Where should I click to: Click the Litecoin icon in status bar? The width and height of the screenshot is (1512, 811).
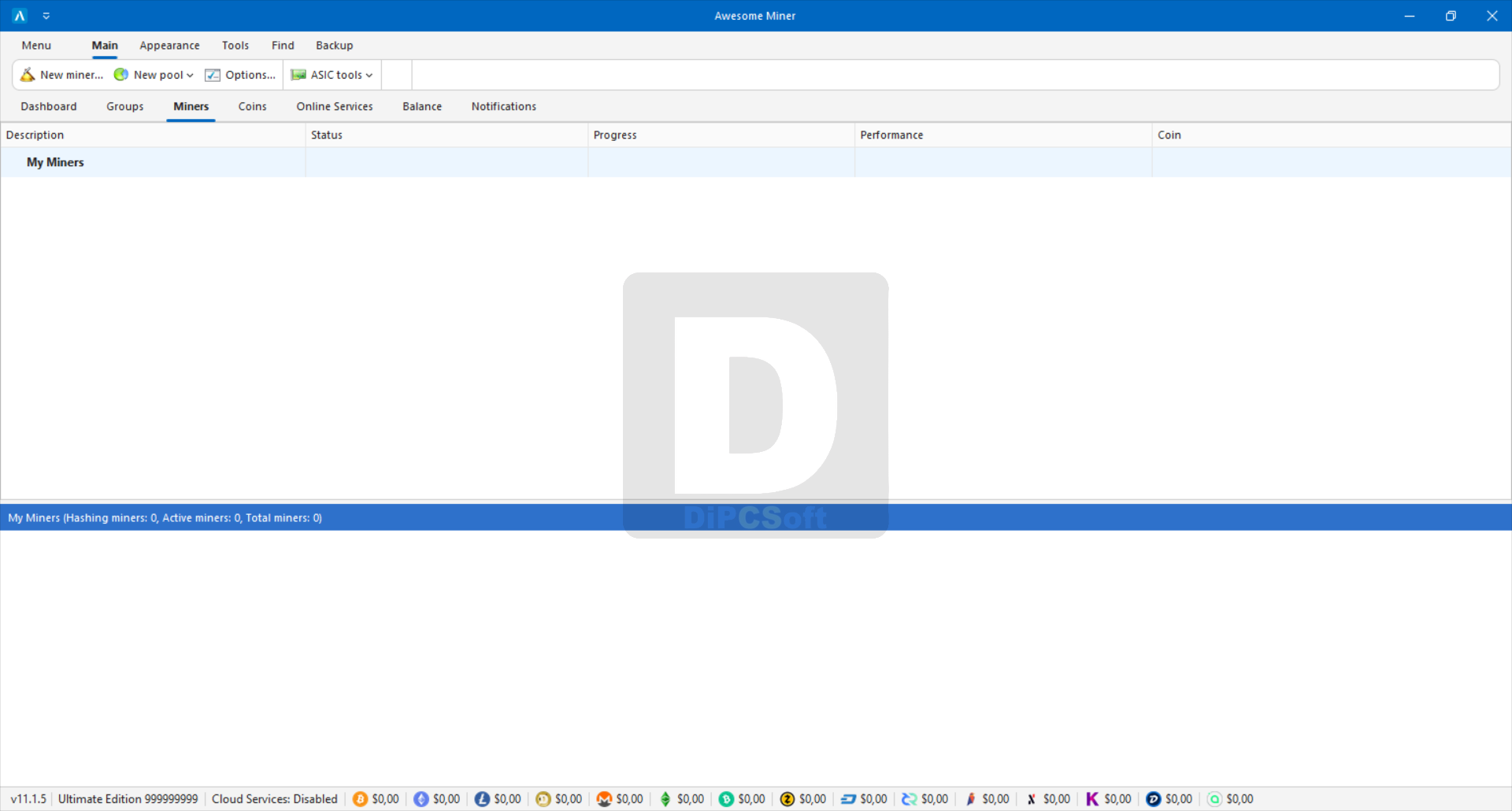click(482, 799)
